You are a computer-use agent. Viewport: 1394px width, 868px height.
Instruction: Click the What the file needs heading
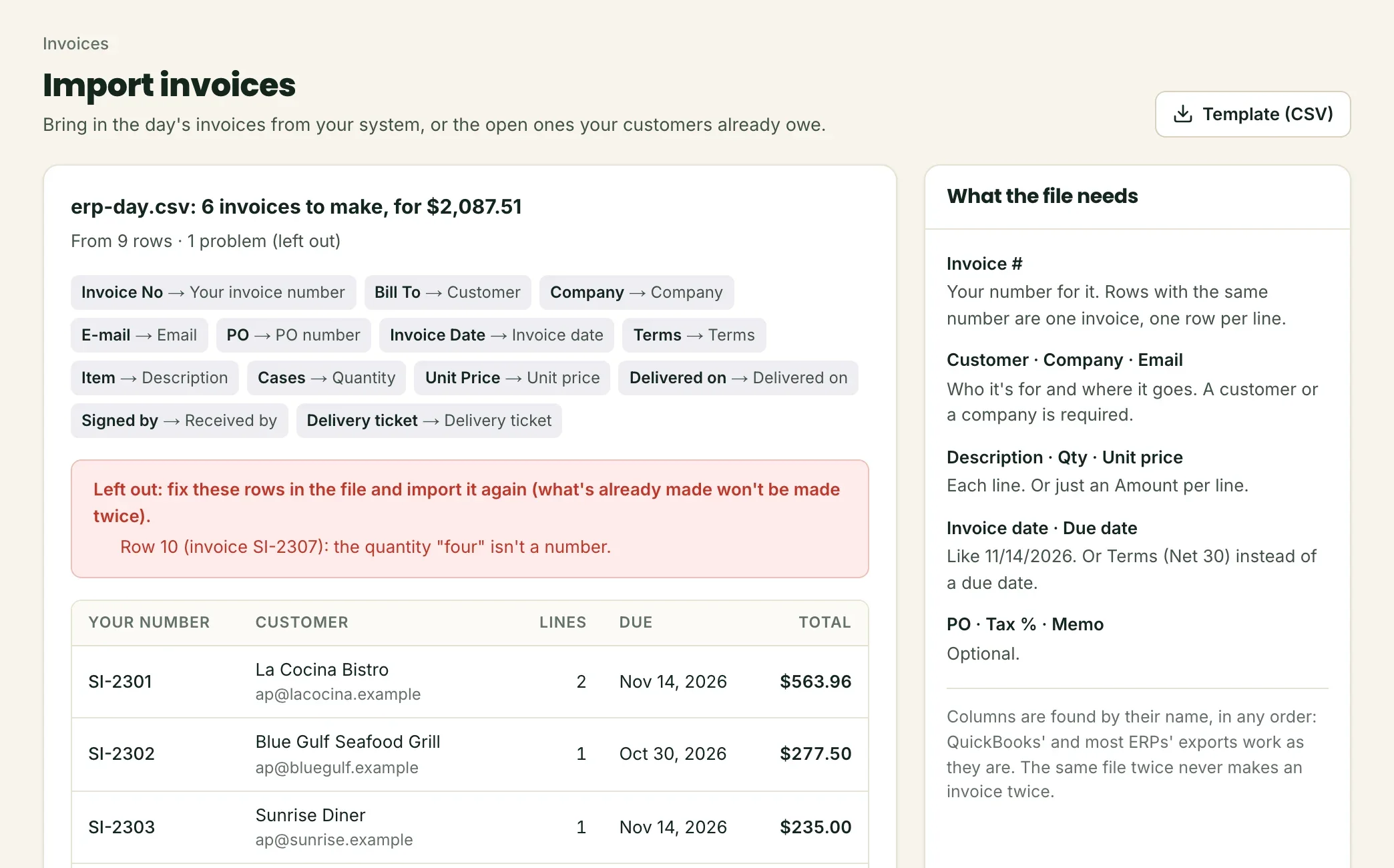pyautogui.click(x=1042, y=196)
